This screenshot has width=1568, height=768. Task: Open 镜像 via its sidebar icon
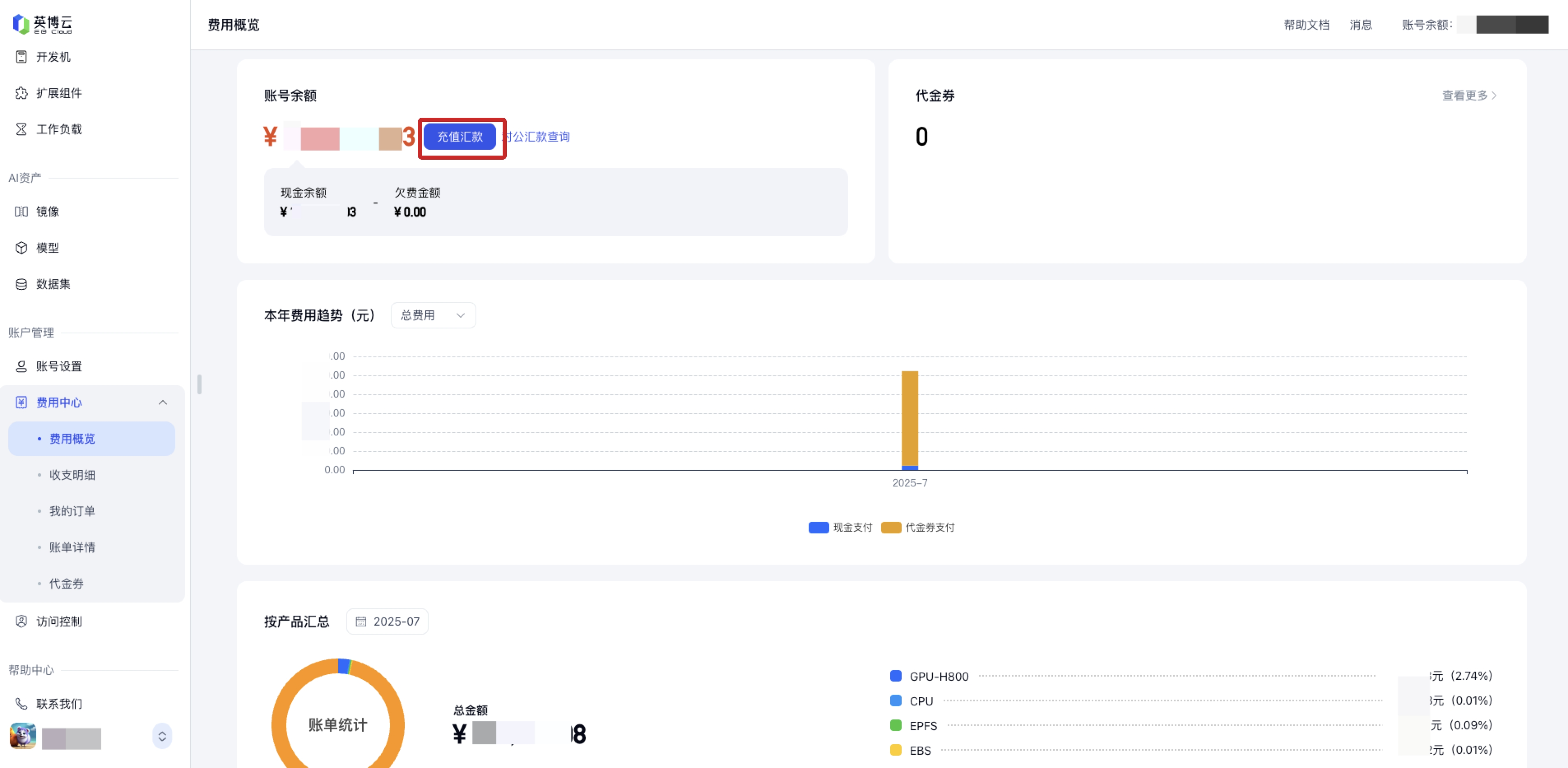(x=21, y=211)
